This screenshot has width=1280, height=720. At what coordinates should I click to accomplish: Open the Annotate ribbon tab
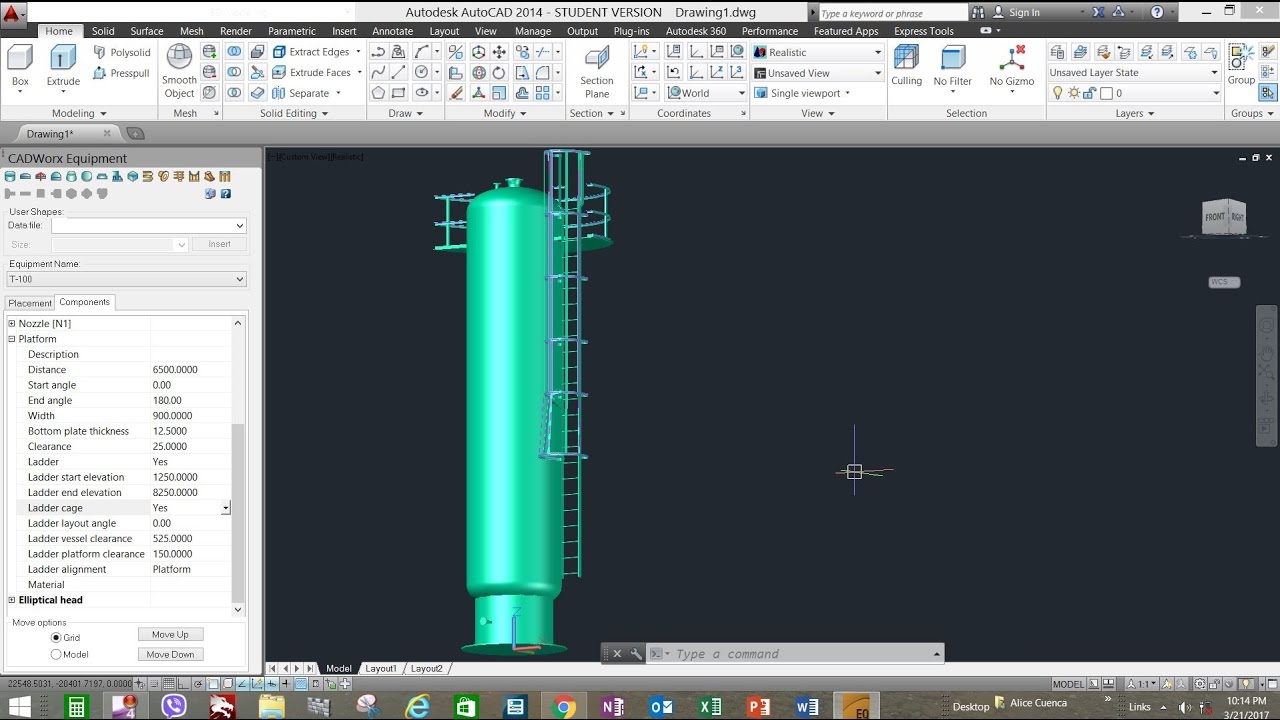(x=392, y=31)
